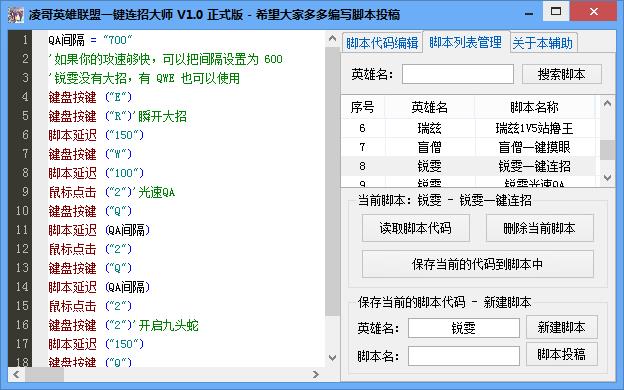Image resolution: width=624 pixels, height=390 pixels.
Task: Click line number 10 in gutter
Action: [x=21, y=211]
